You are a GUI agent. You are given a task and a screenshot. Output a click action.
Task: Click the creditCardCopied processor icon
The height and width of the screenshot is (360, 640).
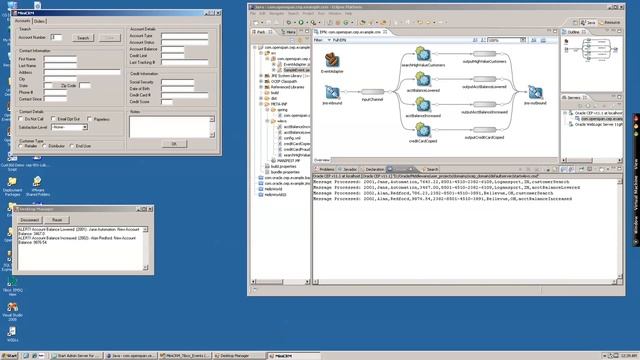point(423,130)
